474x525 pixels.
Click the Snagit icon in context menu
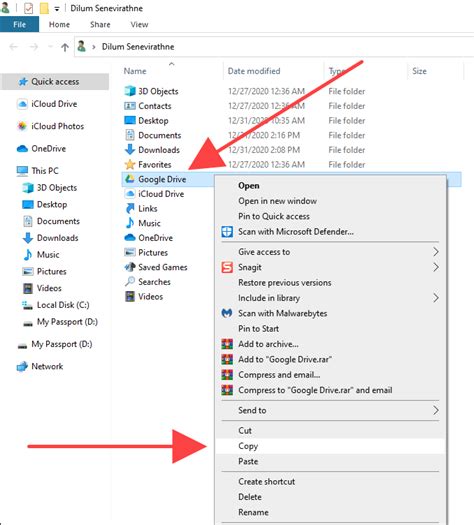(227, 267)
